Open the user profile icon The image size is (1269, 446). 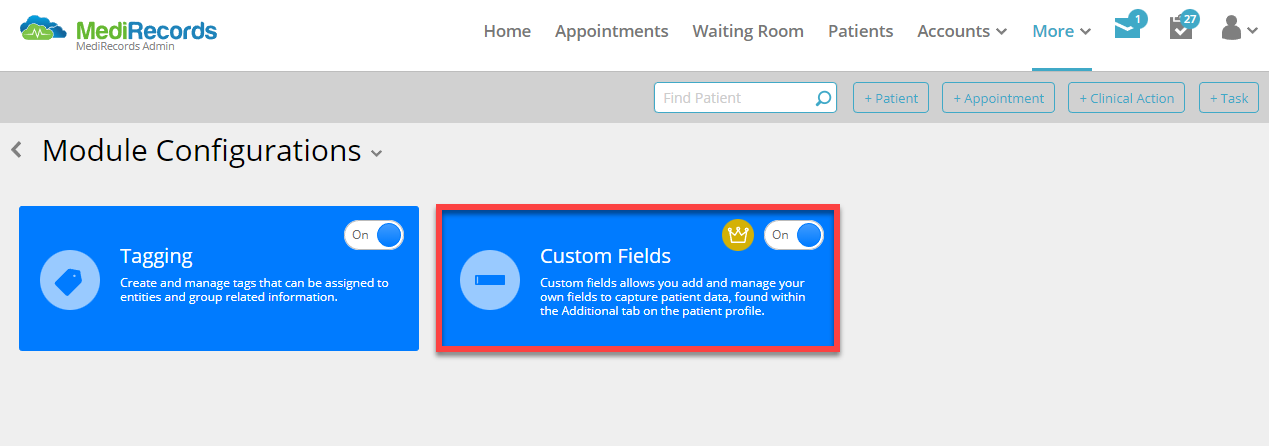1239,28
